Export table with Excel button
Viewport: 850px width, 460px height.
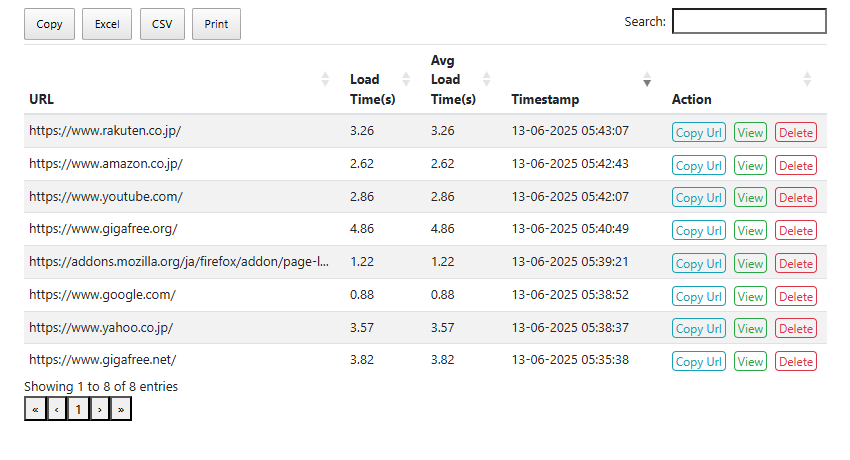tap(107, 24)
